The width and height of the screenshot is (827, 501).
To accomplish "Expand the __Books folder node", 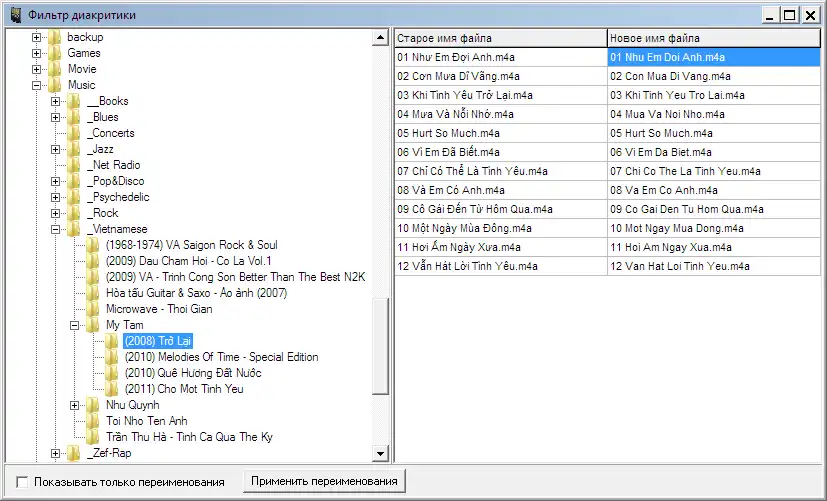I will click(55, 101).
